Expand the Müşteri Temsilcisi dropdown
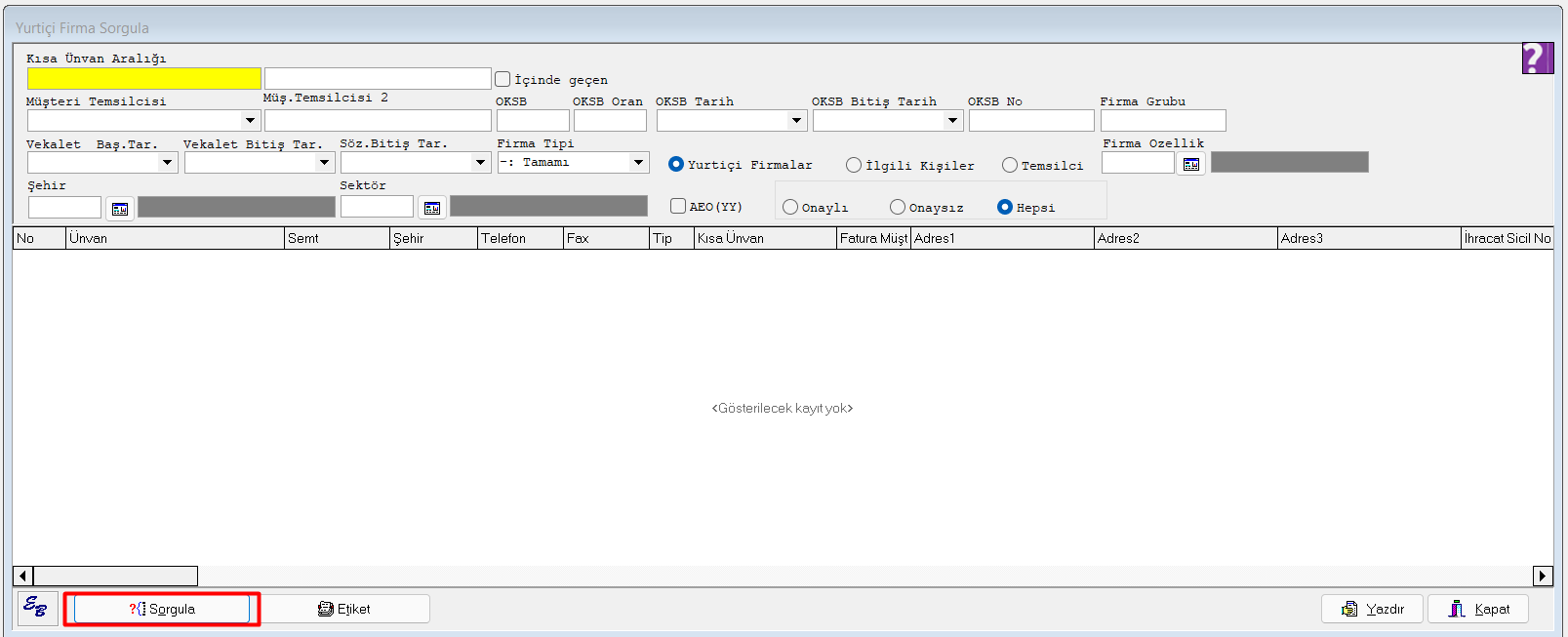 coord(250,121)
